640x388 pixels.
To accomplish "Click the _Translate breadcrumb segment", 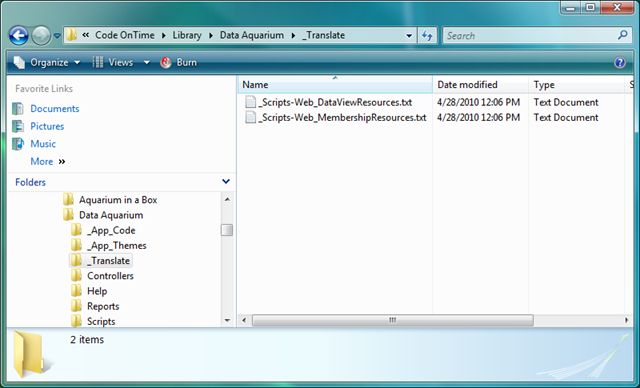I will coord(324,35).
